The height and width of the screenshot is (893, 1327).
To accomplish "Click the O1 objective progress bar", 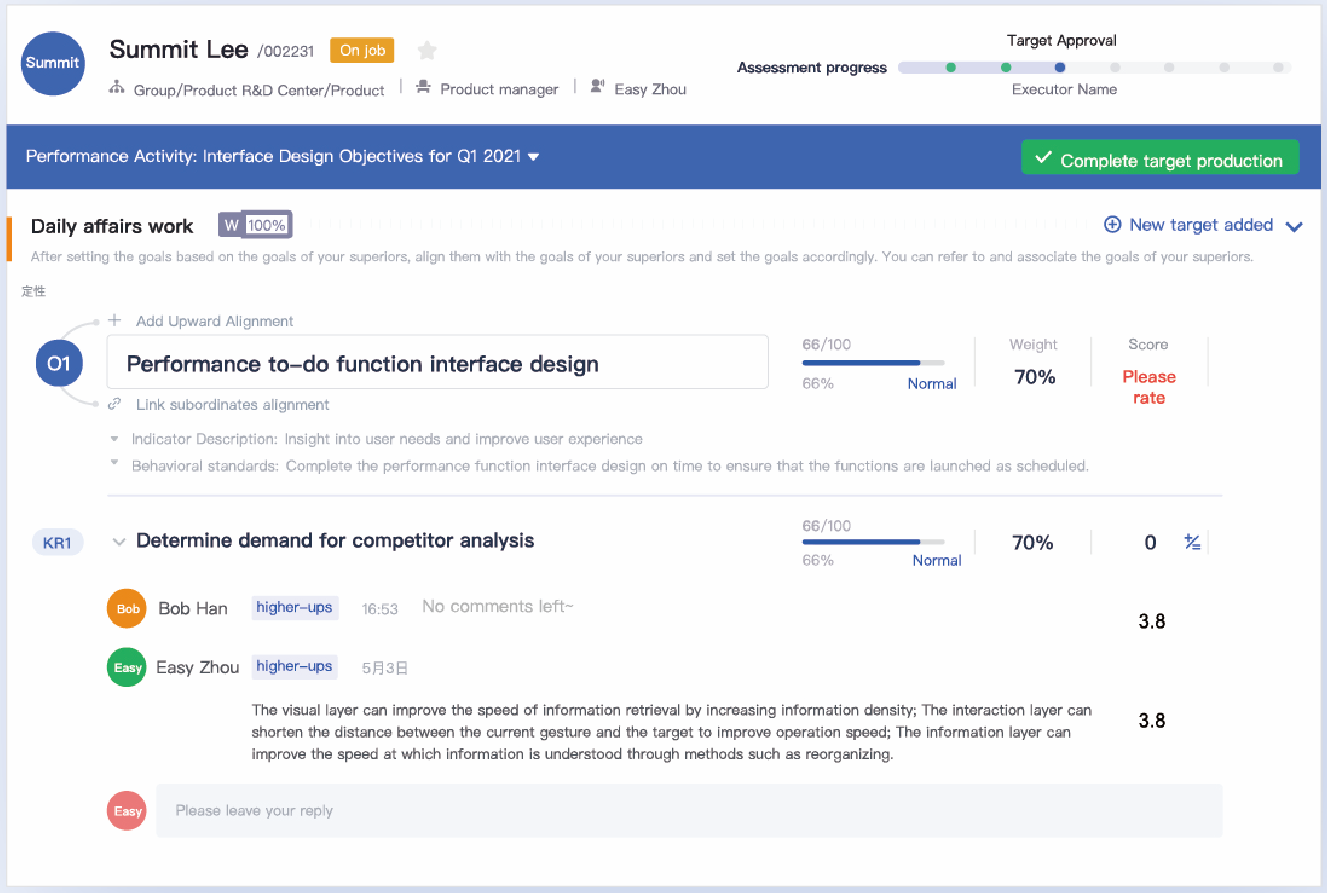I will point(873,363).
